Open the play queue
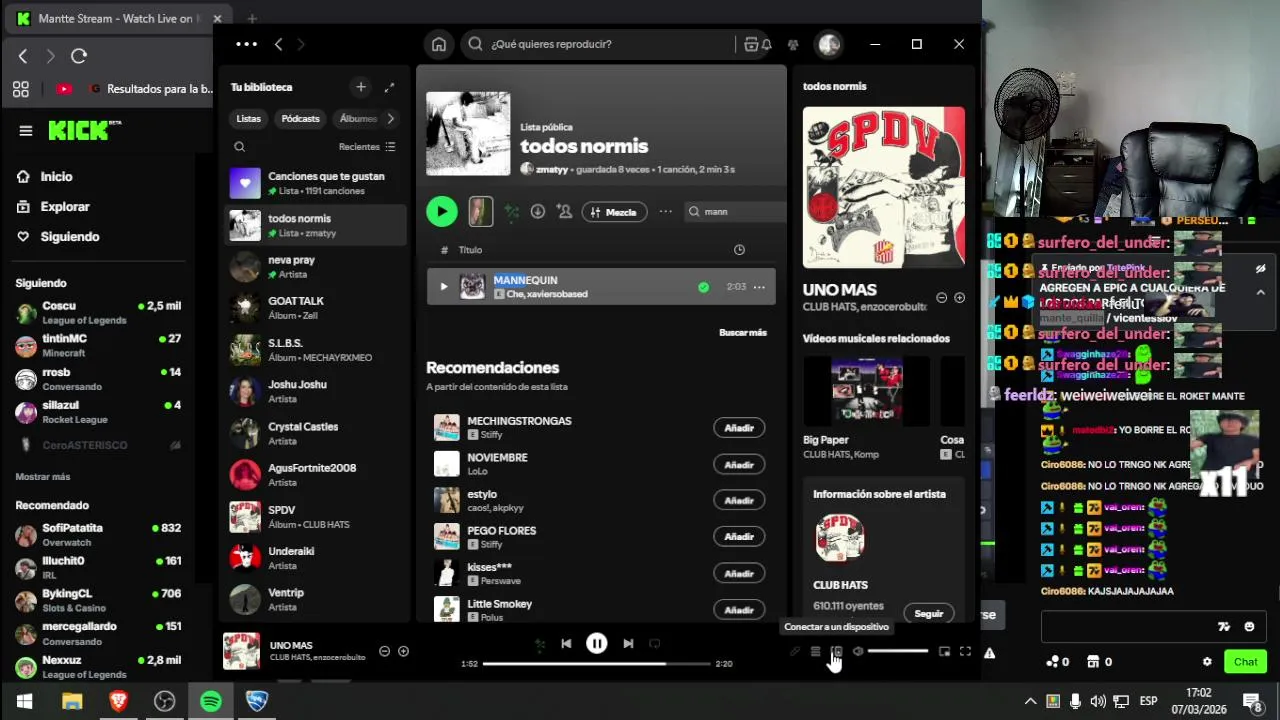 pos(816,652)
